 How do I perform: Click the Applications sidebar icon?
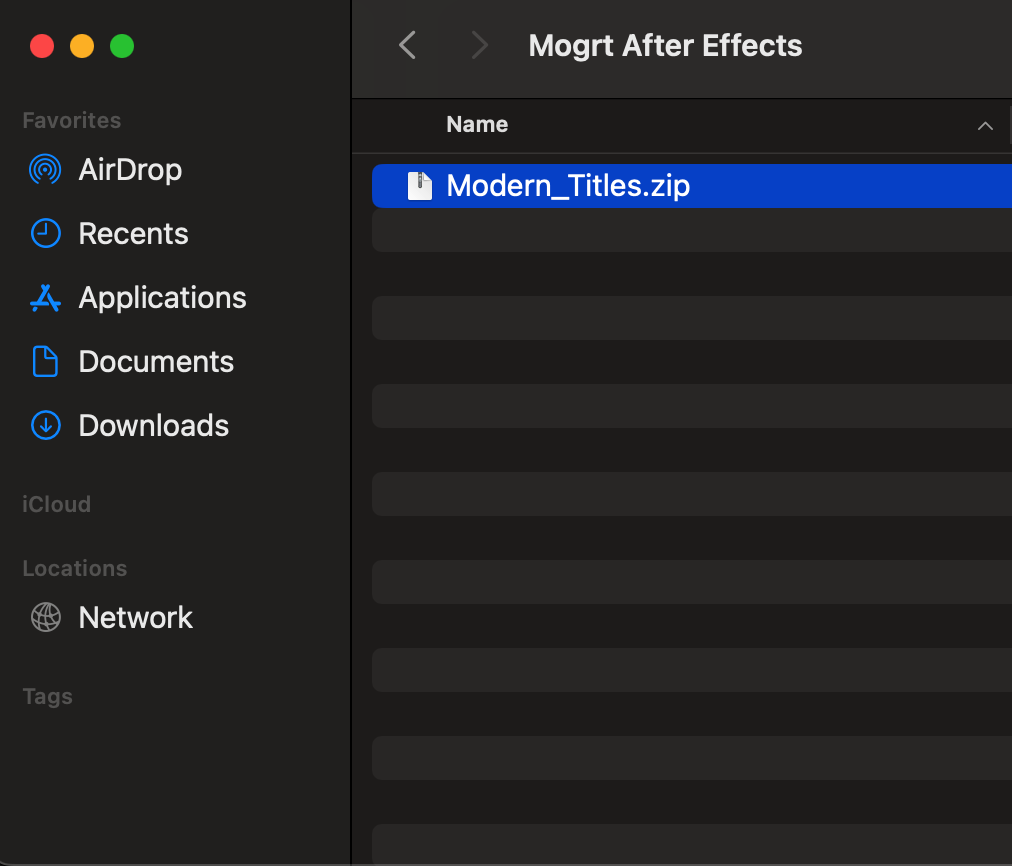(45, 298)
